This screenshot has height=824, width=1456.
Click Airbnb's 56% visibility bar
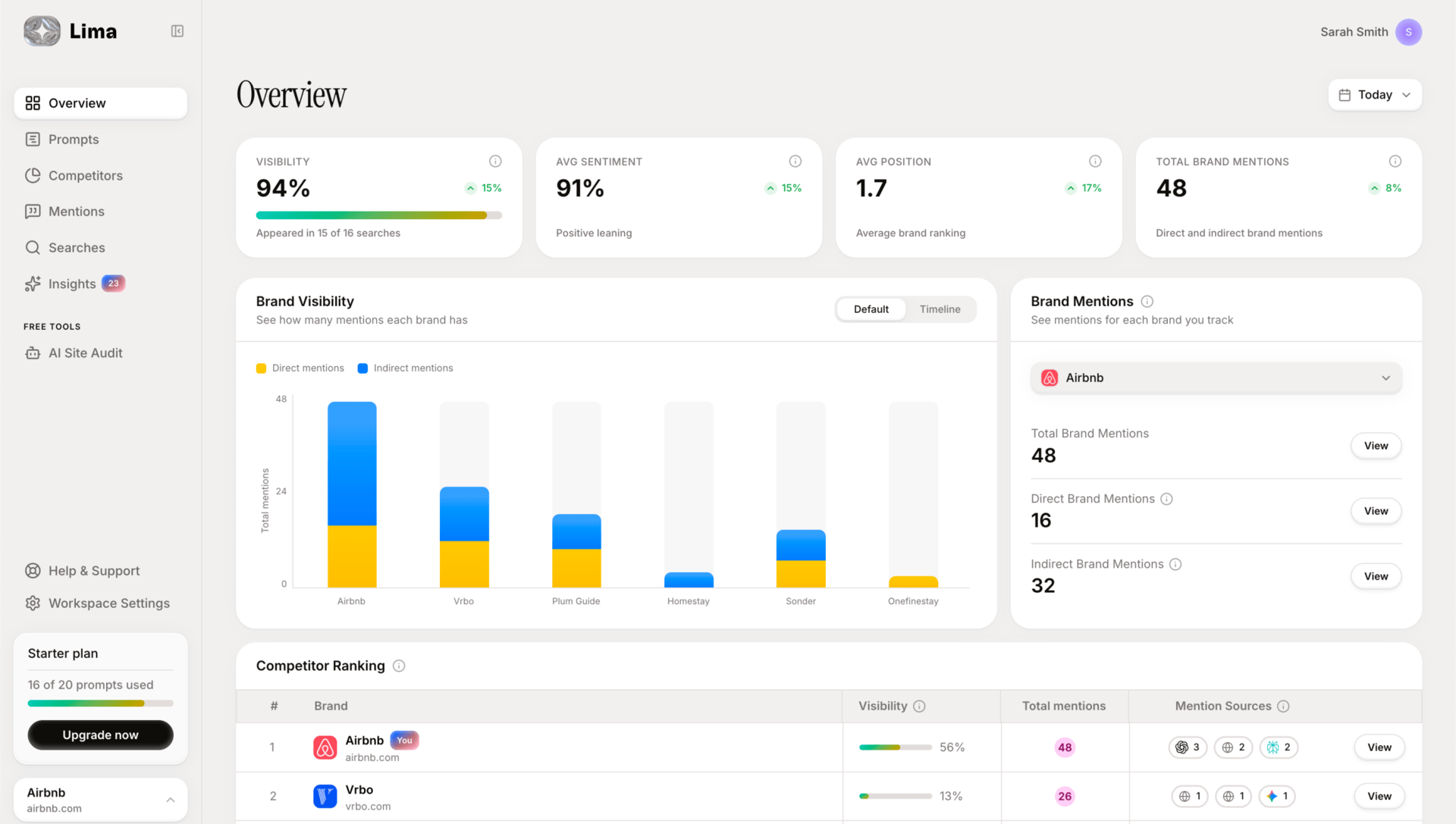896,747
